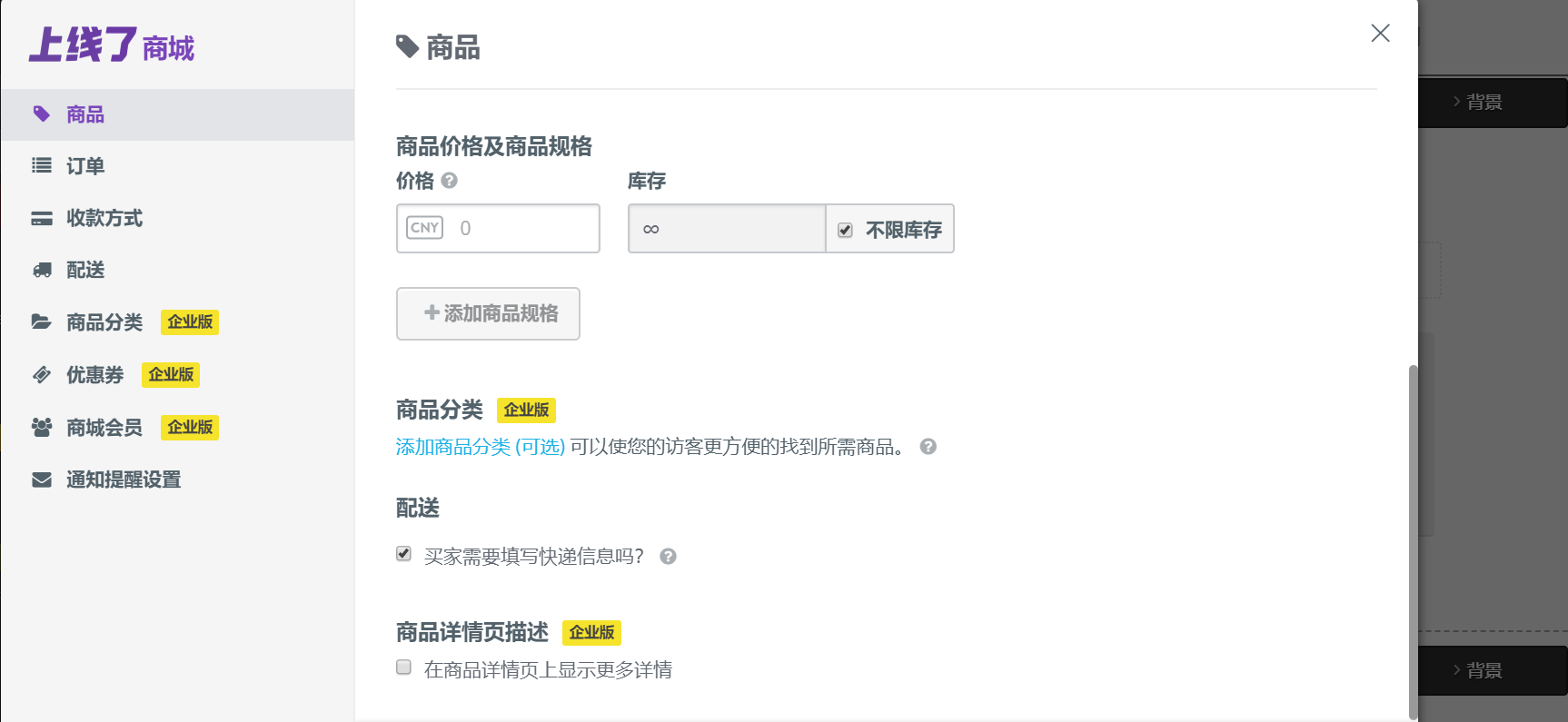Viewport: 1568px width, 722px height.
Task: Click the 收款方式 payment card icon
Action: coord(41,218)
